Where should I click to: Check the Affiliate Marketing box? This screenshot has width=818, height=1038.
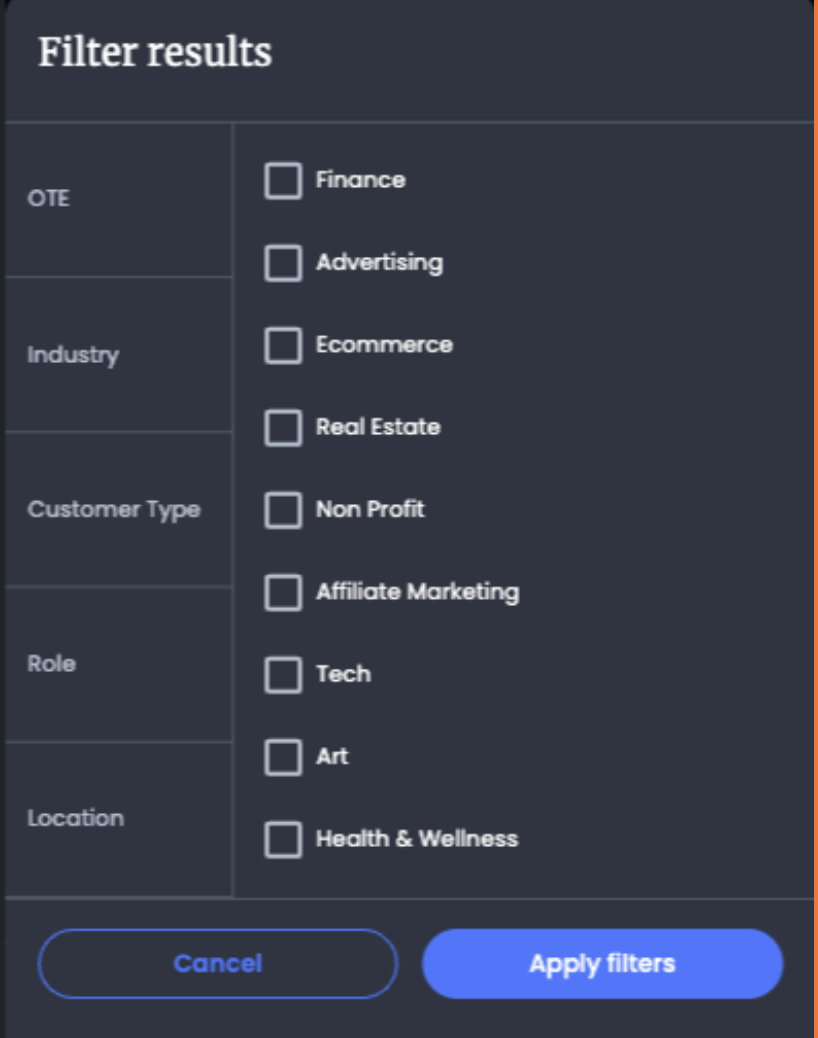click(x=283, y=592)
